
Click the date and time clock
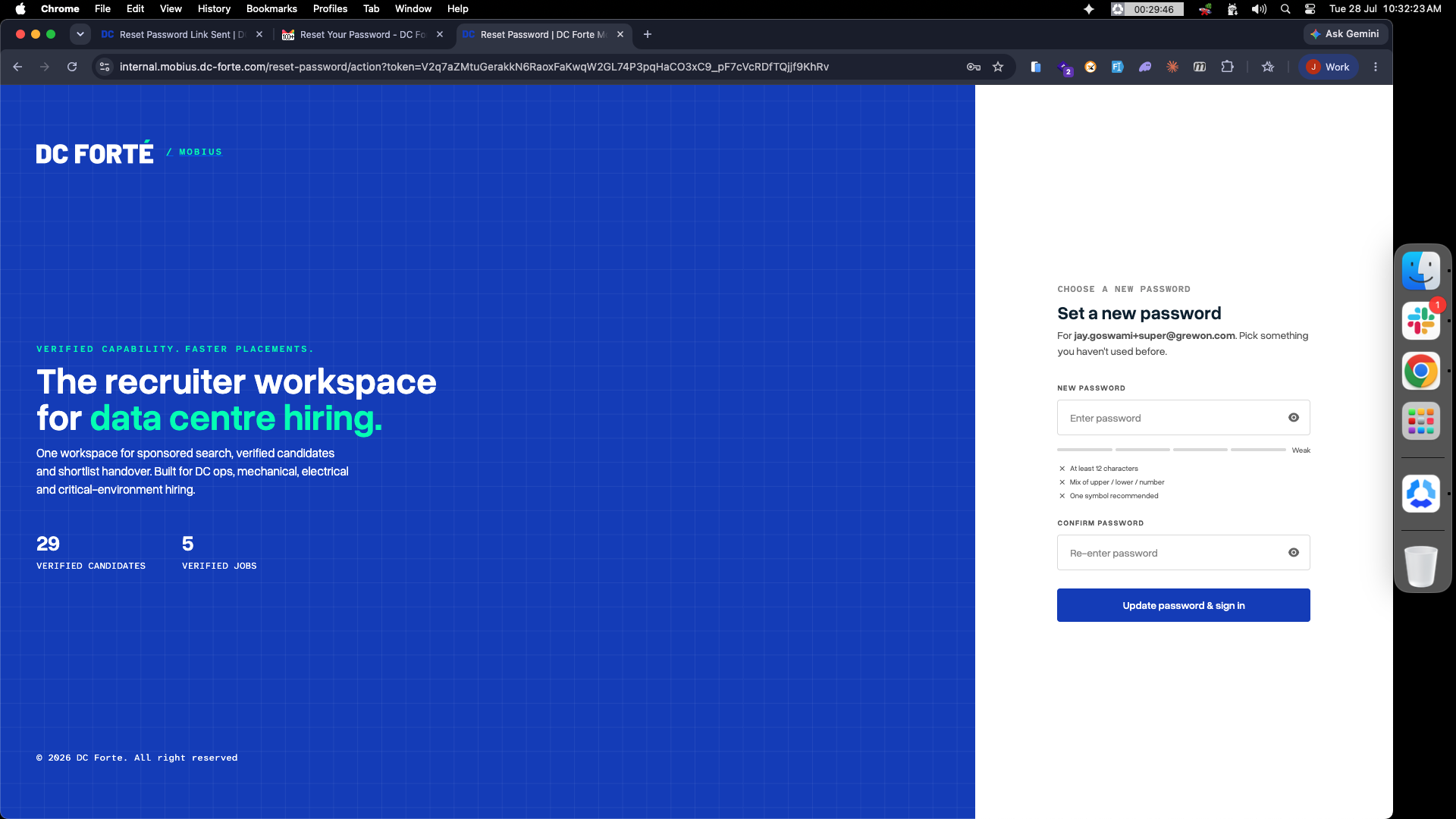(1385, 9)
